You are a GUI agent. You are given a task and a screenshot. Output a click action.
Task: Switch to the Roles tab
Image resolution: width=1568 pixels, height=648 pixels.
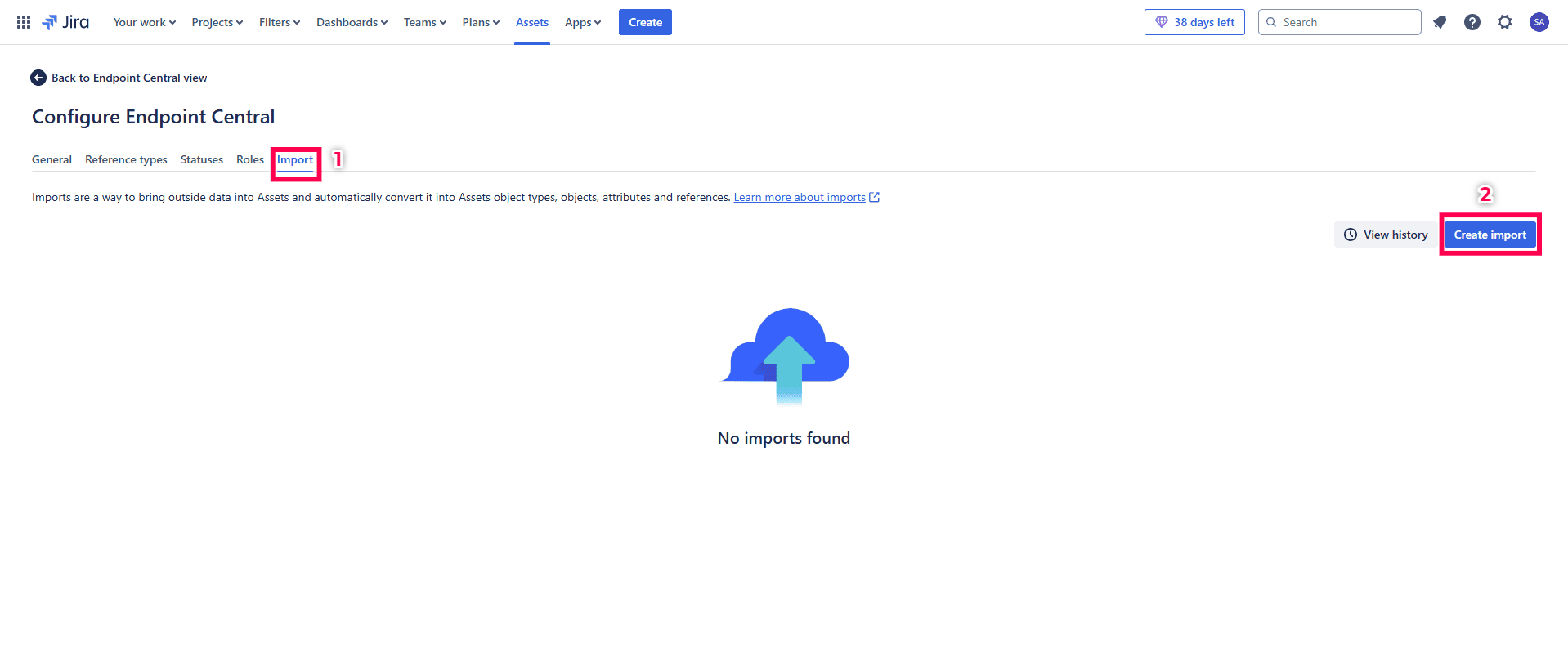250,159
